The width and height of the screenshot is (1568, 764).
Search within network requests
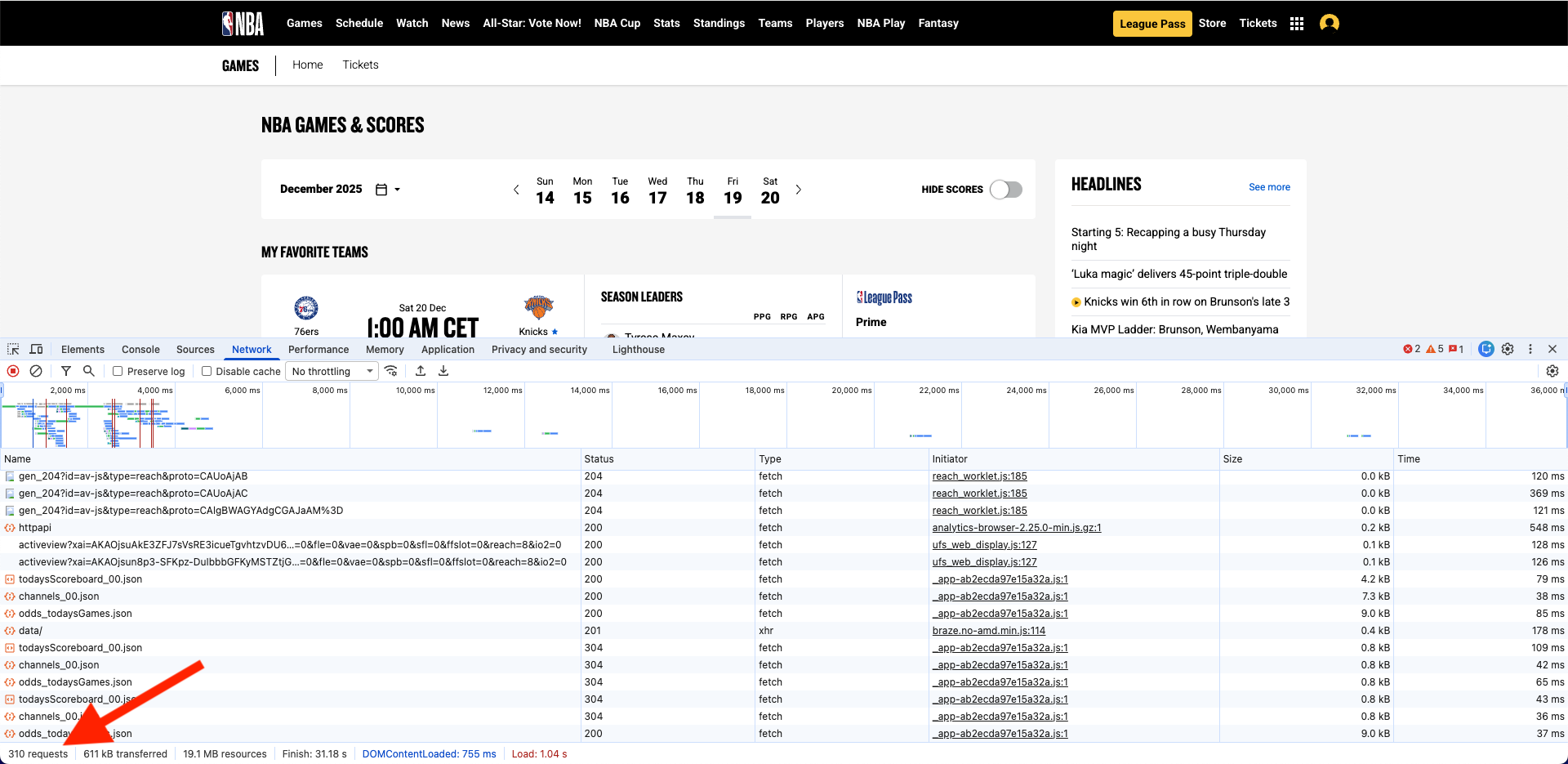click(89, 371)
